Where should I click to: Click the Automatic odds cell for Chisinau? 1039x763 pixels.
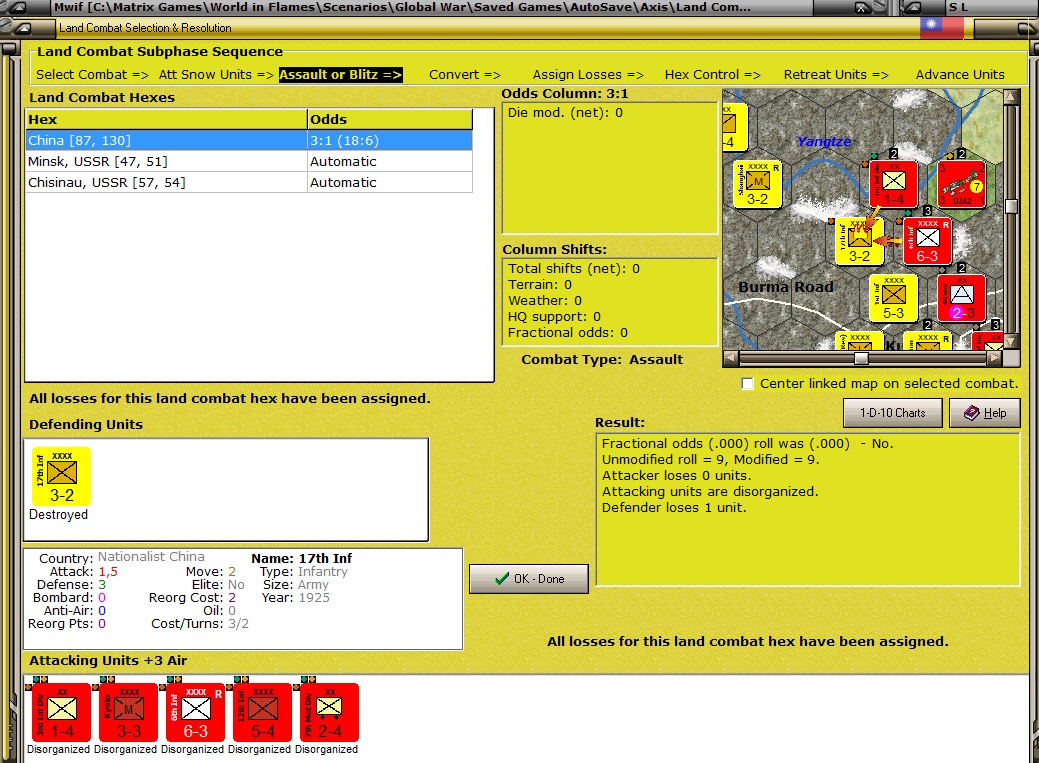[x=390, y=182]
